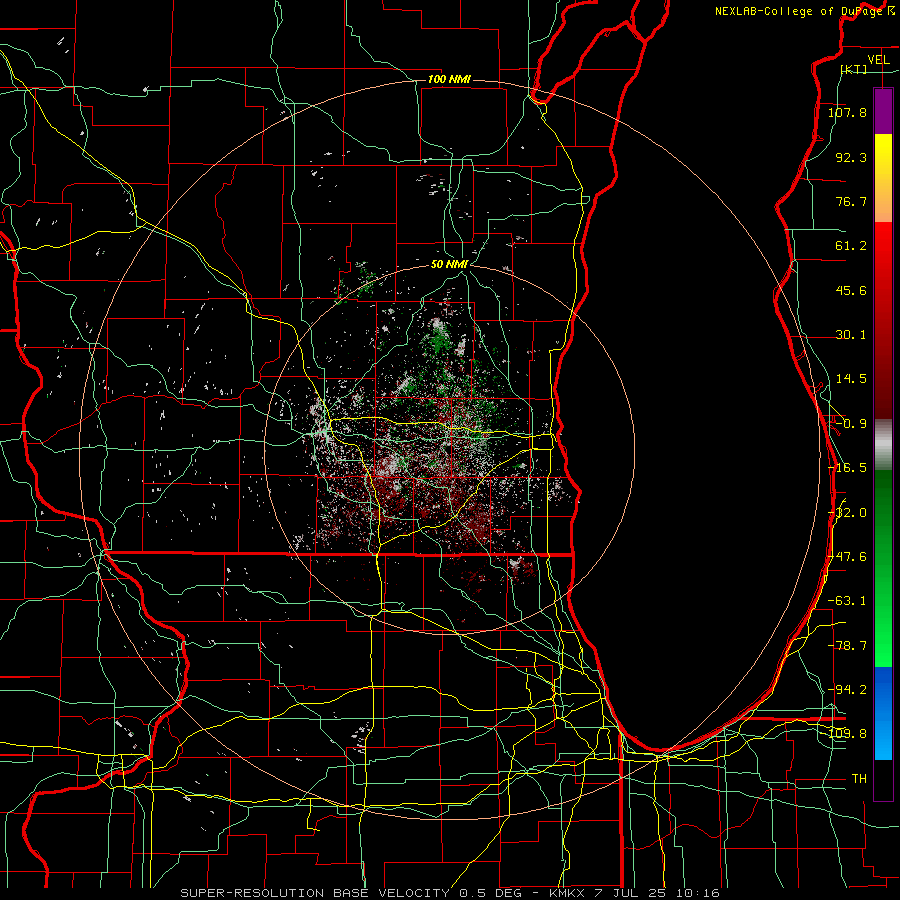The width and height of the screenshot is (900, 900).
Task: Pick the blue segment of velocity scale
Action: pyautogui.click(x=883, y=713)
